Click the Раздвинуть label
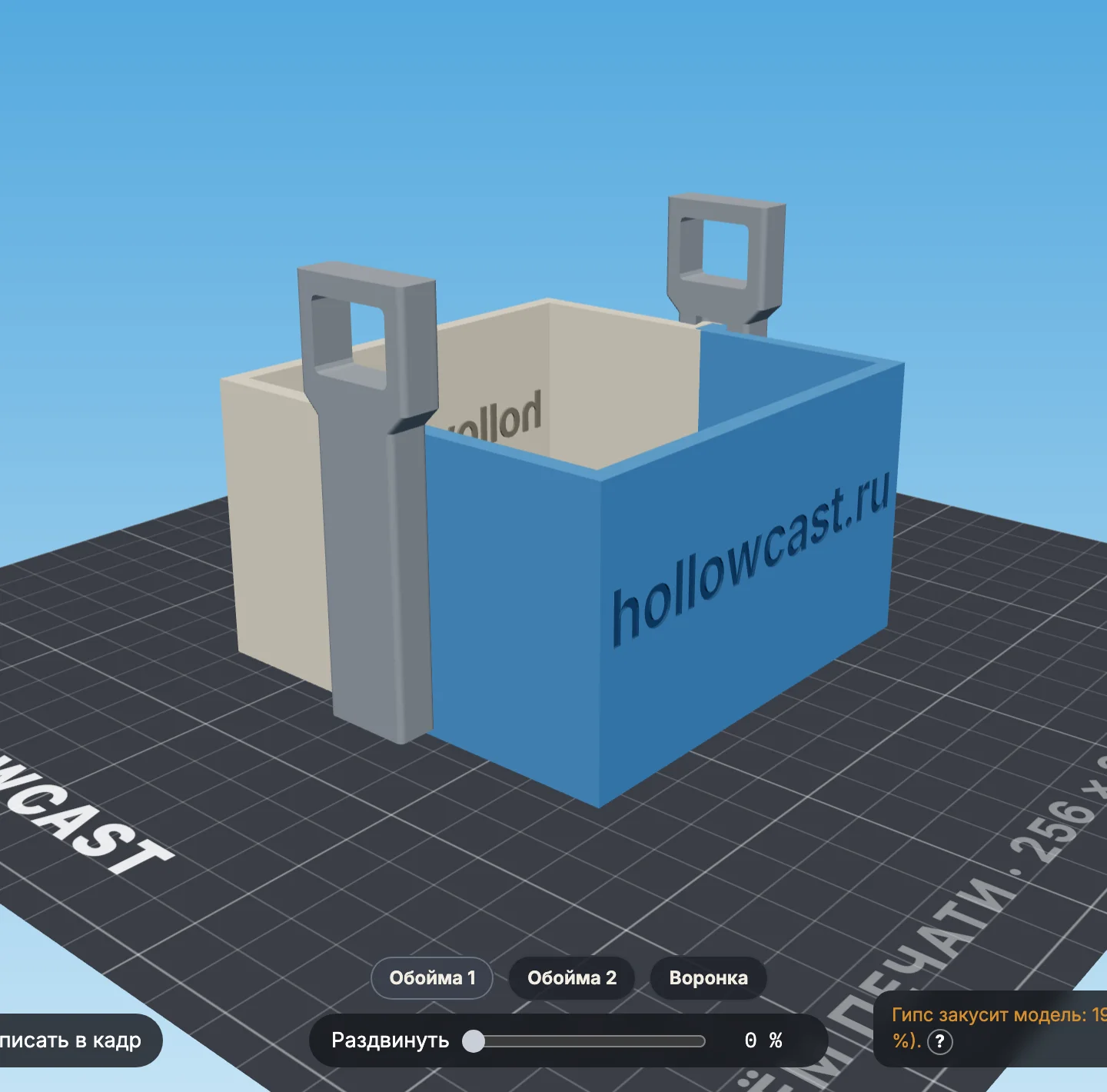1107x1092 pixels. pos(390,1040)
